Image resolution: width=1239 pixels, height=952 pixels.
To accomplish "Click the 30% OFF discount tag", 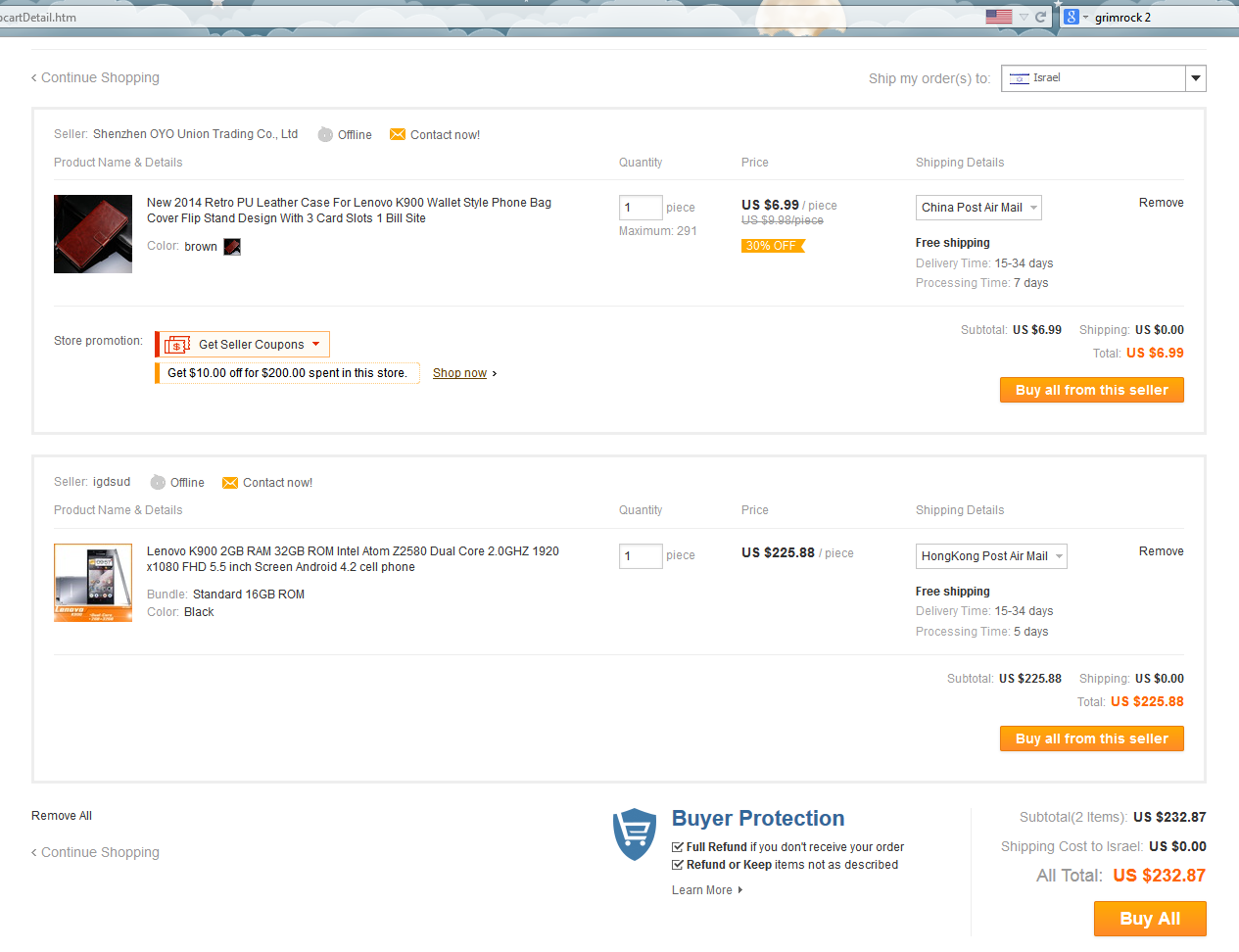I will (773, 246).
